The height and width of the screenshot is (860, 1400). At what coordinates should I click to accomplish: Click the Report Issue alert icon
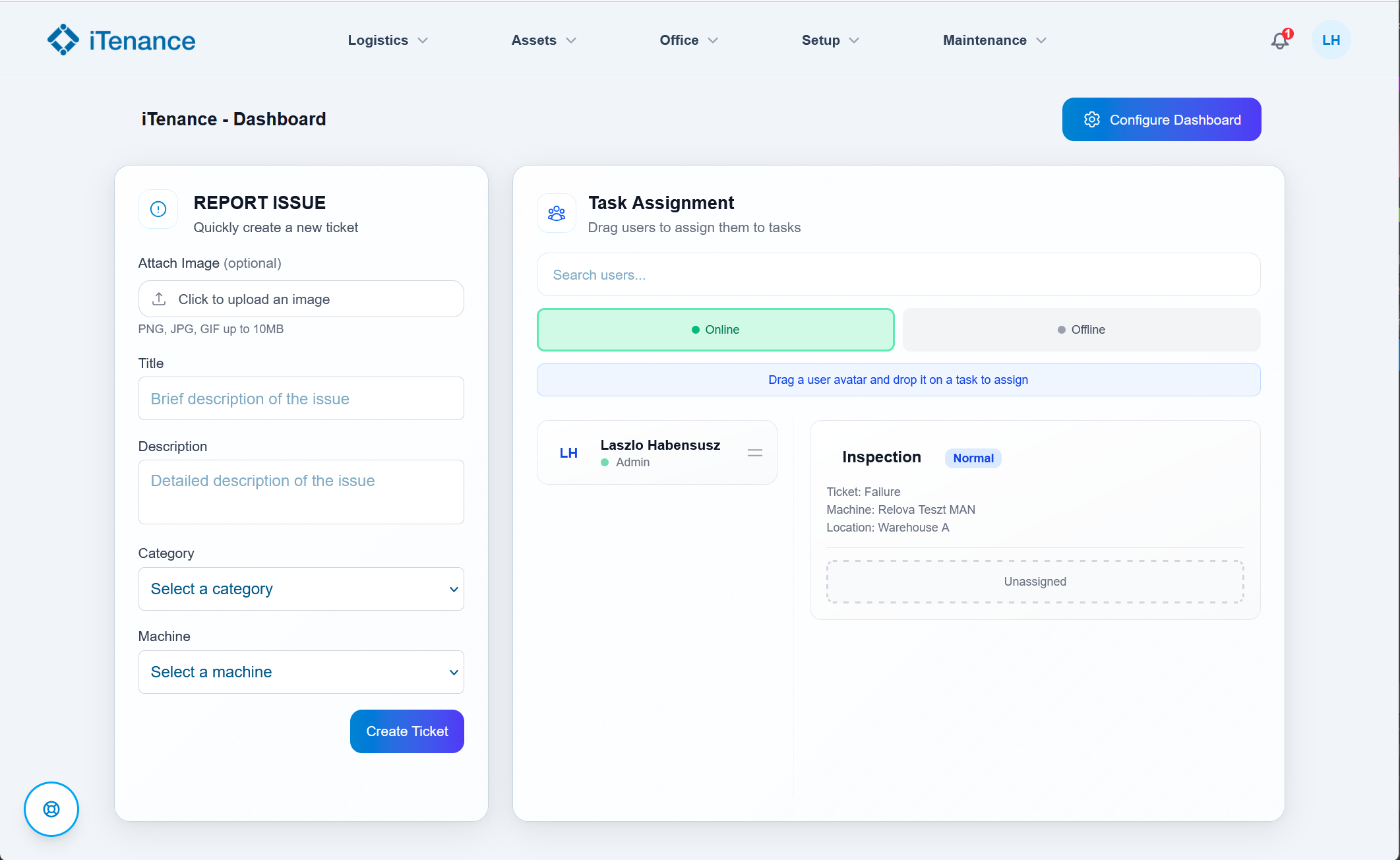click(x=158, y=209)
